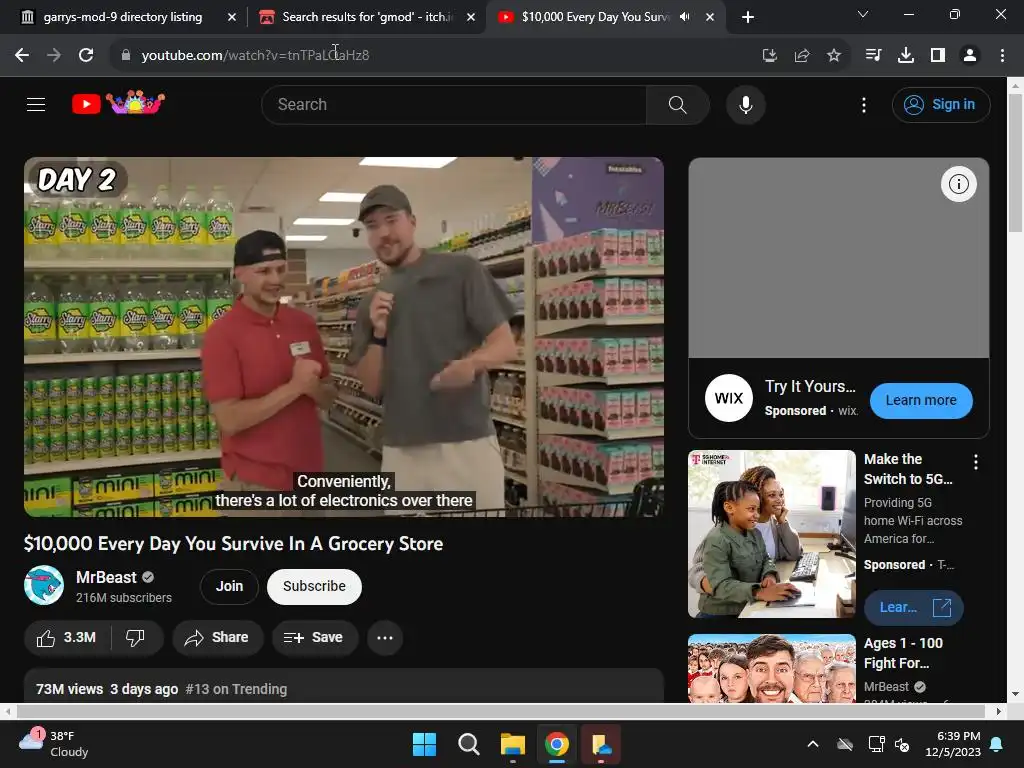1024x768 pixels.
Task: Close the garrys-mod-9 tab
Action: click(x=232, y=18)
